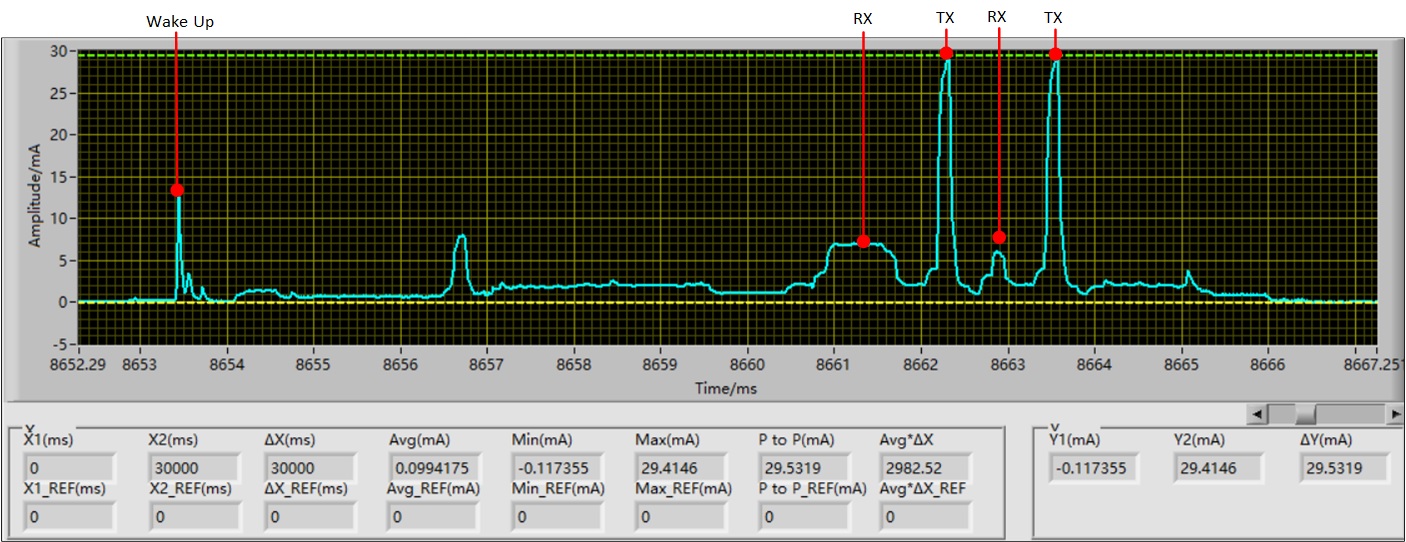Click the 8652.29 time axis start label
This screenshot has height=542, width=1406.
78,365
